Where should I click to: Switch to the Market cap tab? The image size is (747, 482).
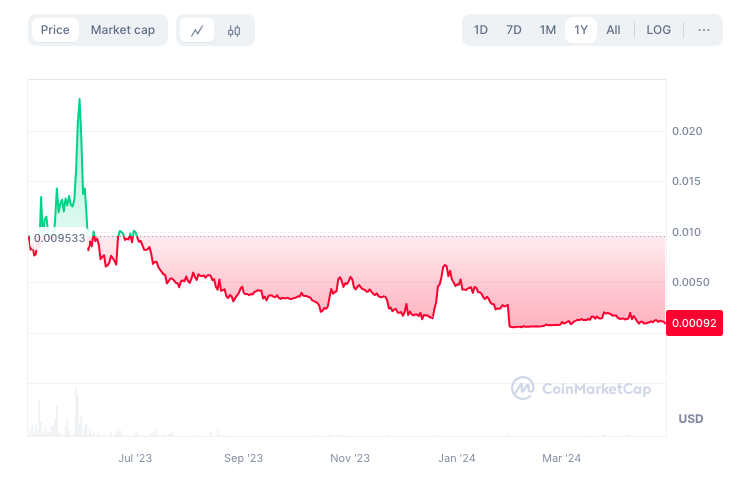tap(123, 30)
